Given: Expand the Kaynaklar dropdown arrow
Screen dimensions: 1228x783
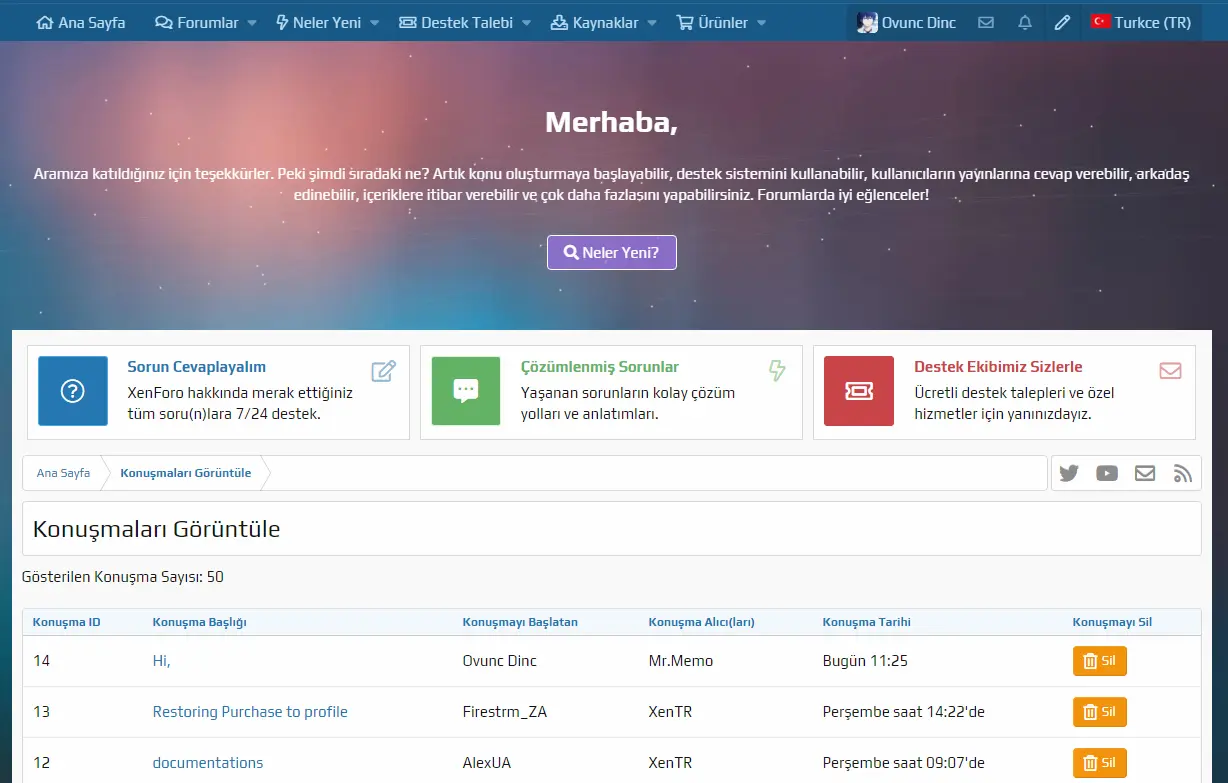Looking at the screenshot, I should tap(652, 22).
